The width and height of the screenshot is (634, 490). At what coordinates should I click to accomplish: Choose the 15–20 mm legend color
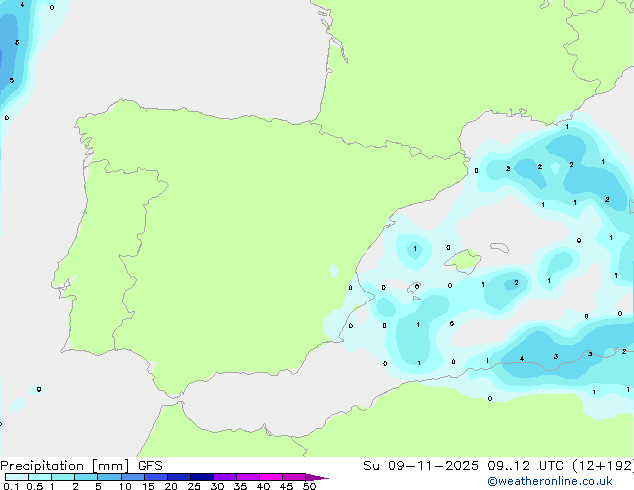(156, 477)
